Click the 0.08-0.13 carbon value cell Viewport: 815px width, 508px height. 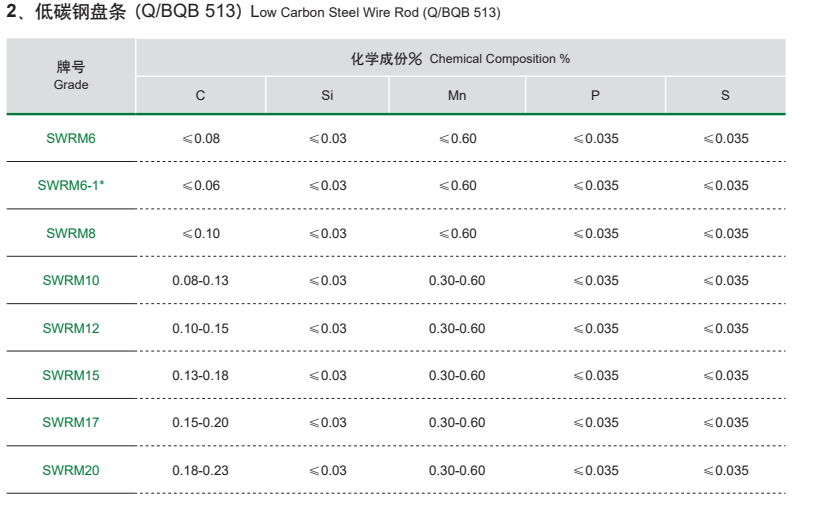200,280
